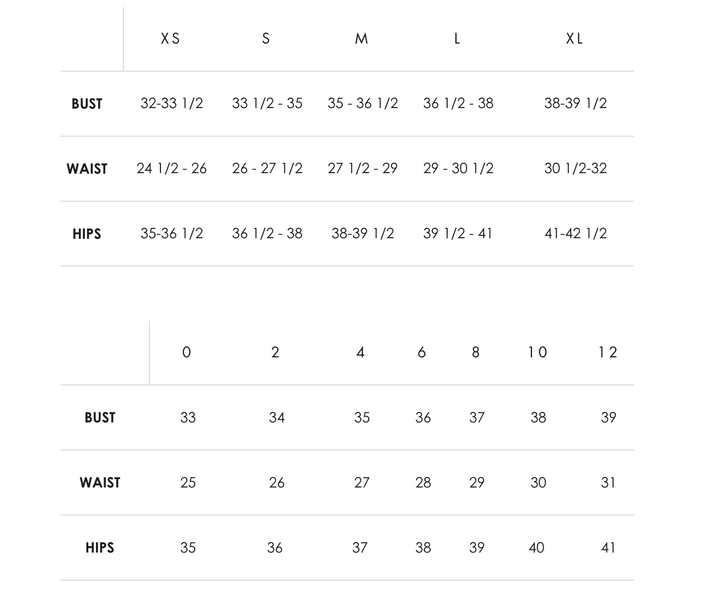Select the bust value 33 for size 0
The height and width of the screenshot is (600, 720).
[188, 418]
